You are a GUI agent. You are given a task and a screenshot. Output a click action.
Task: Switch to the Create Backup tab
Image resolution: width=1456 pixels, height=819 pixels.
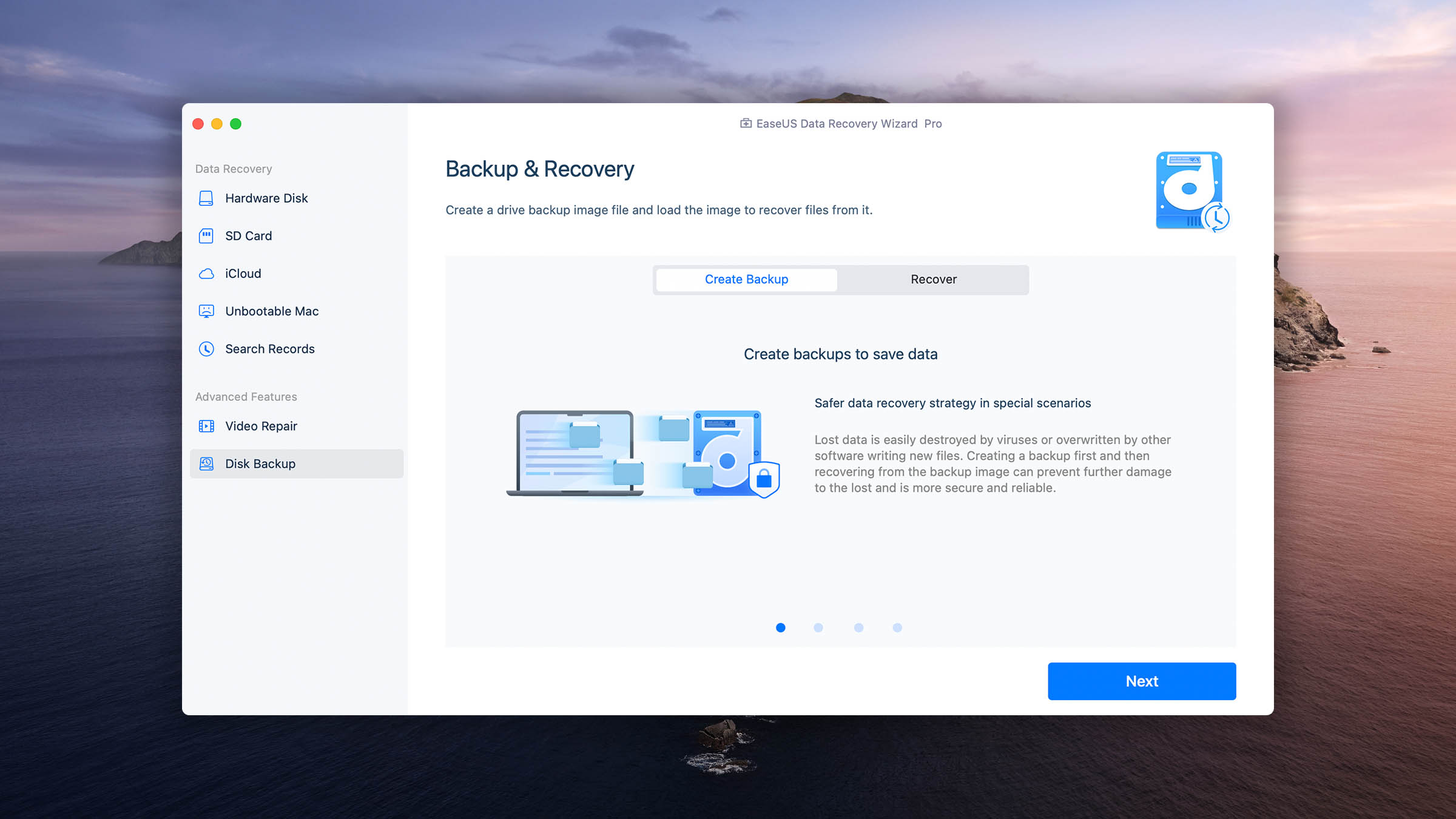746,278
